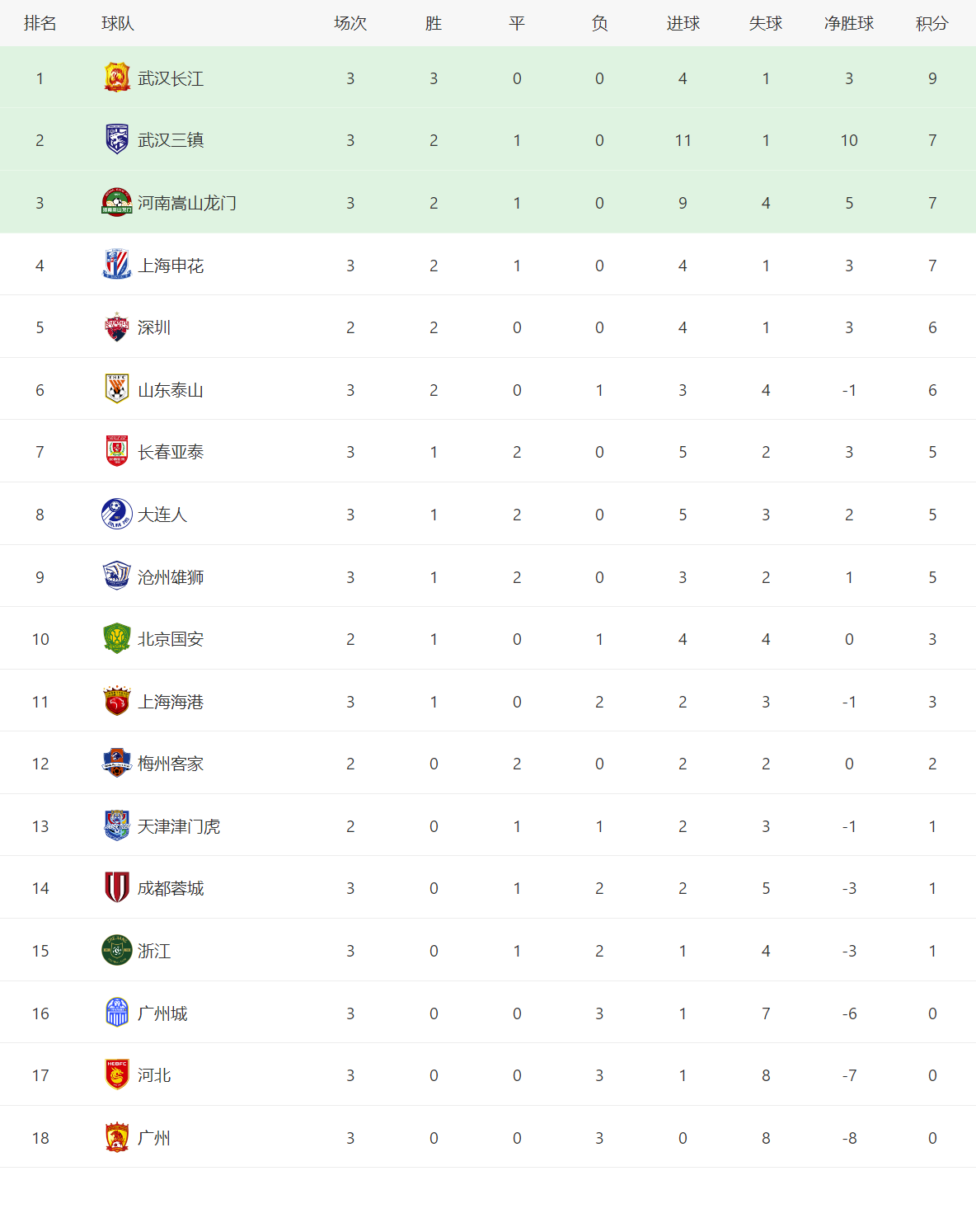Click the 积分 column header

pyautogui.click(x=931, y=23)
